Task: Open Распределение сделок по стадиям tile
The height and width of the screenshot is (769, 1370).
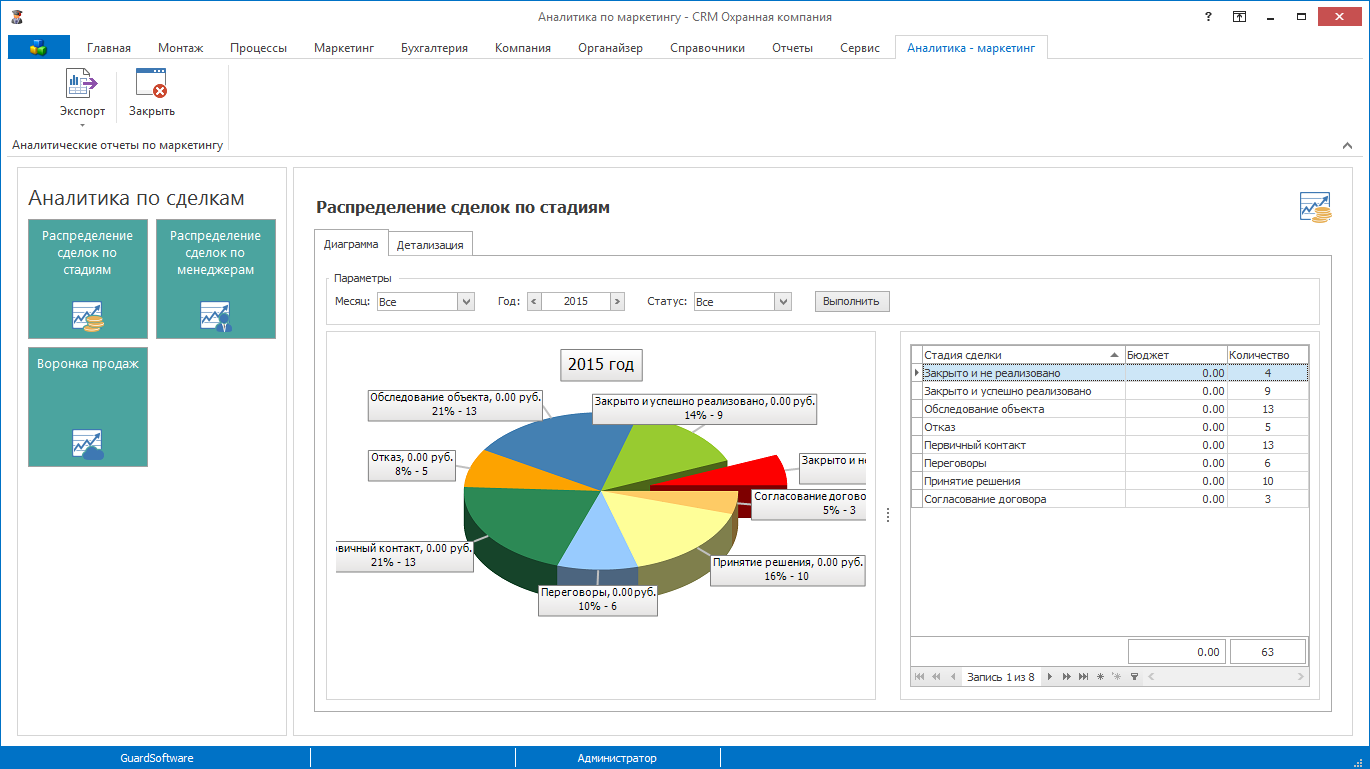Action: point(88,279)
